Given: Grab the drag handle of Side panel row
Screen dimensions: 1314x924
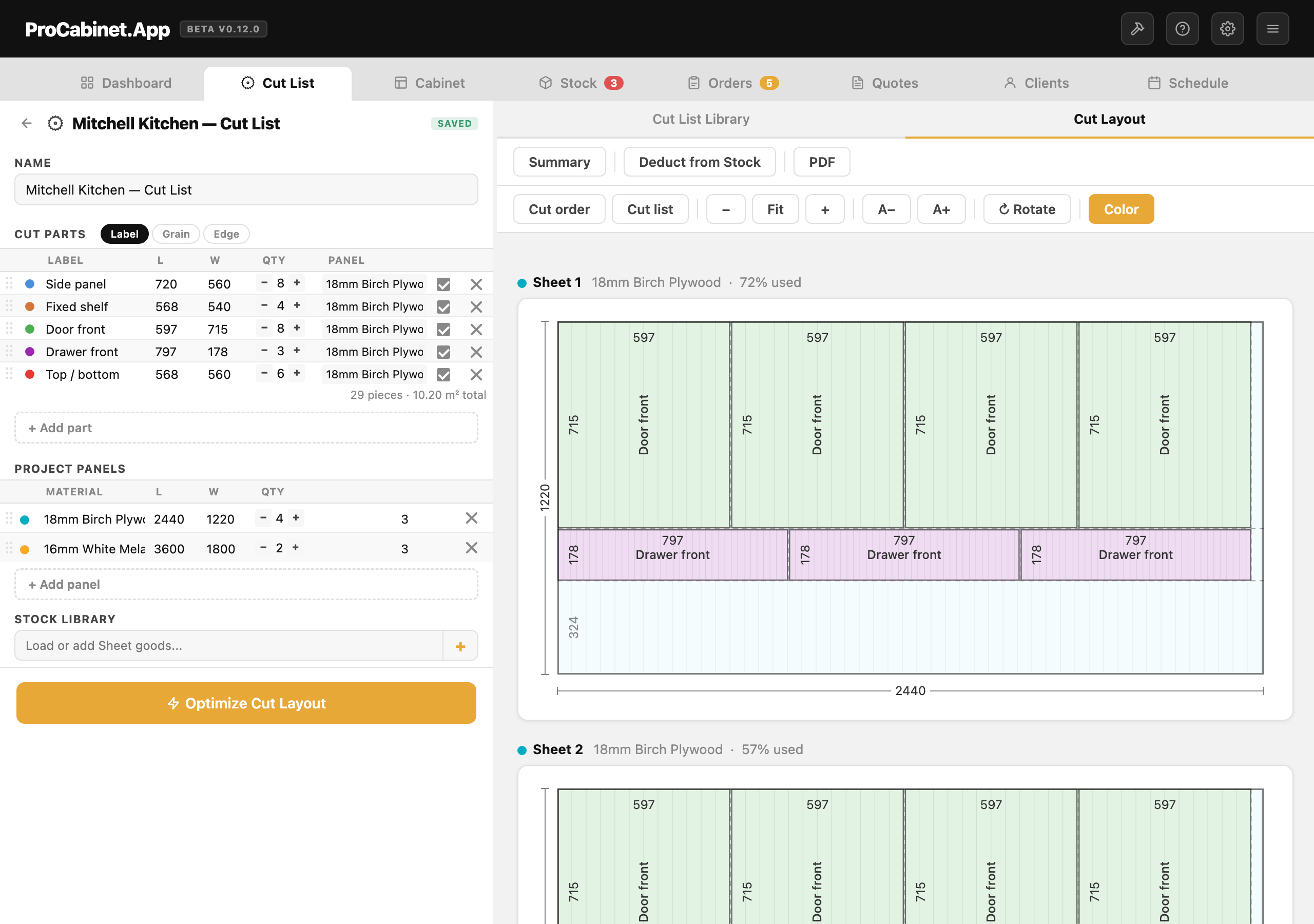Looking at the screenshot, I should 9,283.
